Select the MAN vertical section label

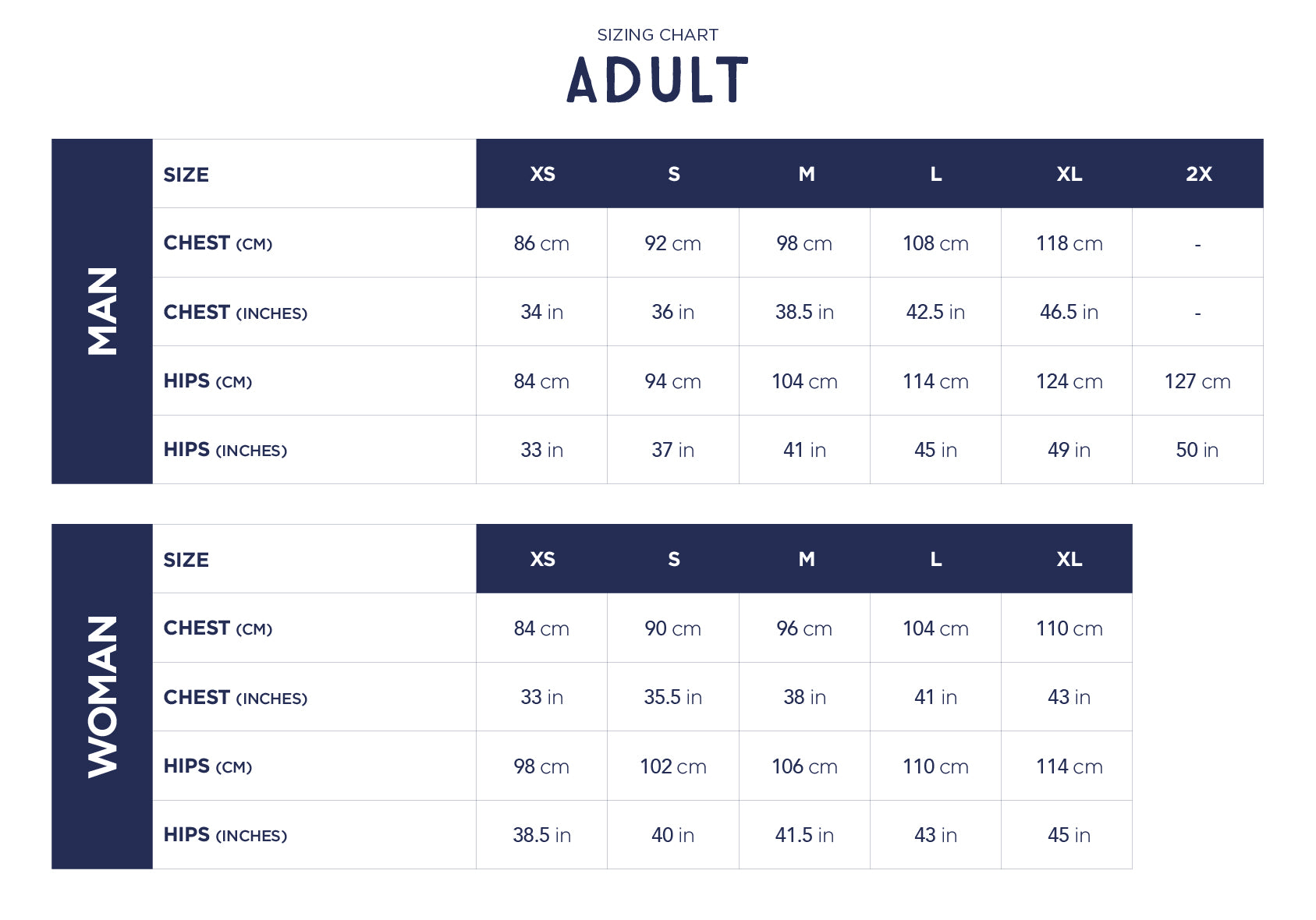102,311
